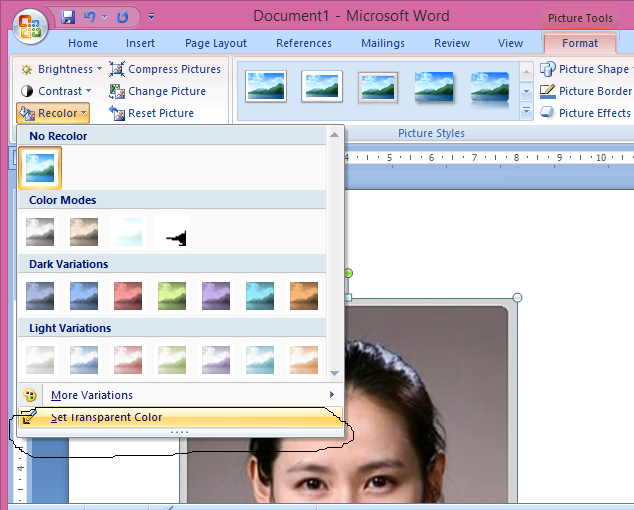Expand the full Picture Styles gallery
This screenshot has height=510, width=634.
(x=526, y=110)
